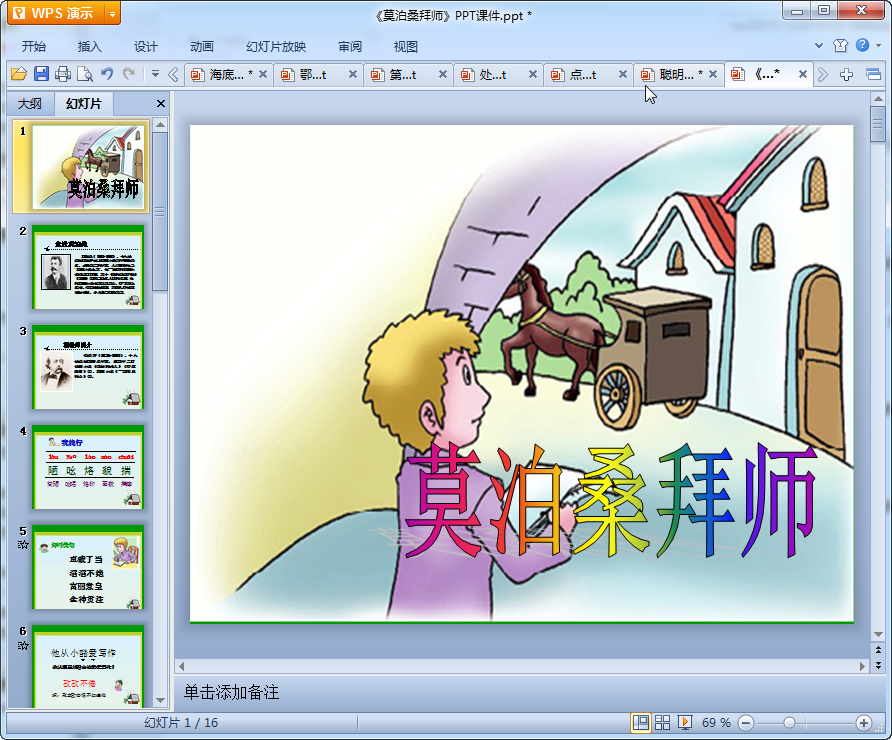Select slide 2 thumbnail with portrait
The height and width of the screenshot is (740, 892).
point(88,267)
